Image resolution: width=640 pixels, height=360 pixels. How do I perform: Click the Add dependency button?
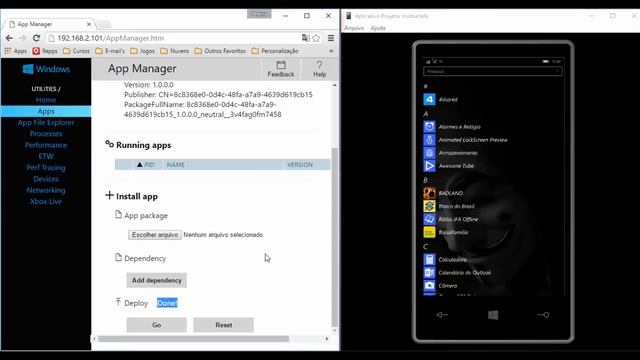[x=156, y=280]
